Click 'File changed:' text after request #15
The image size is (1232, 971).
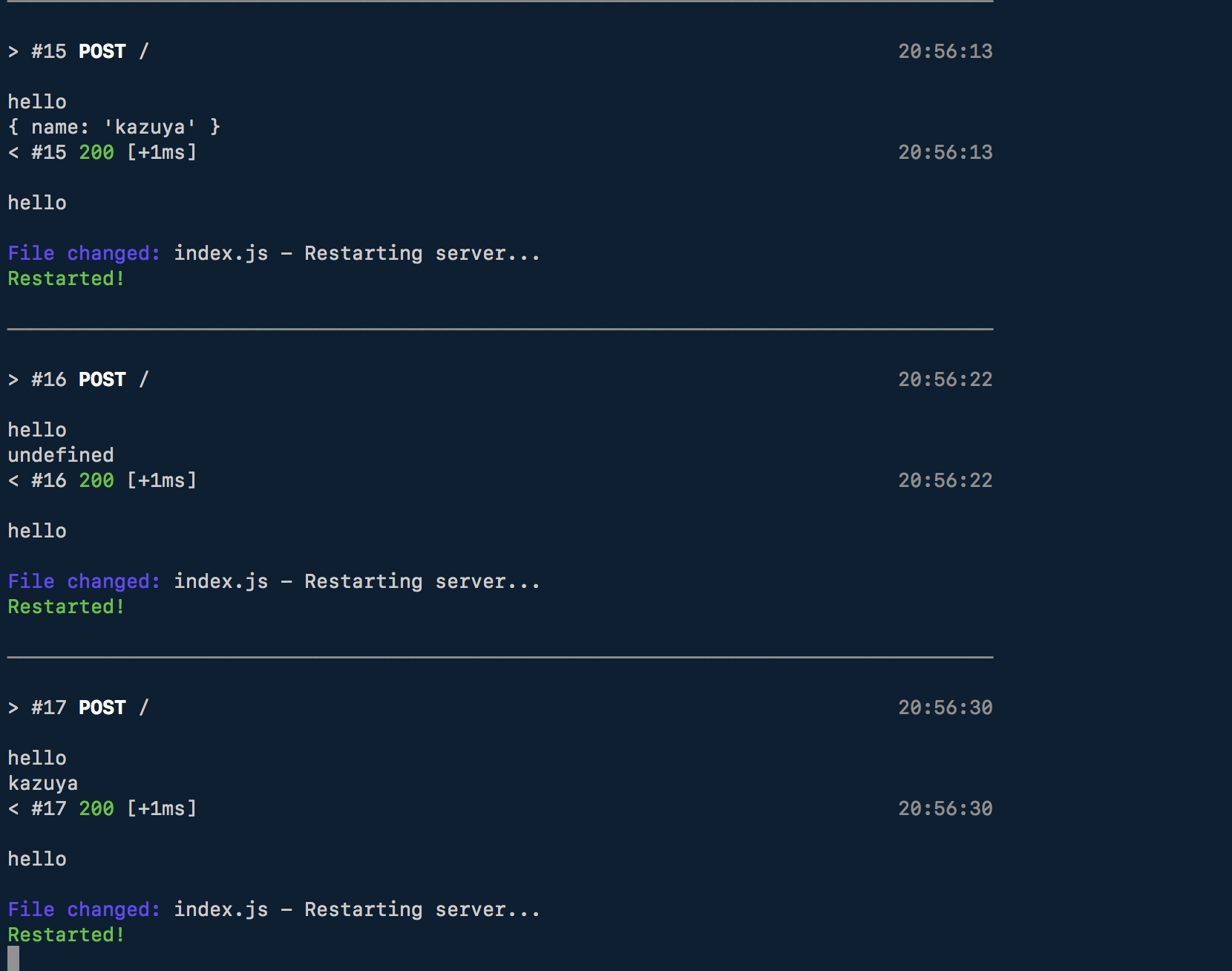[84, 253]
